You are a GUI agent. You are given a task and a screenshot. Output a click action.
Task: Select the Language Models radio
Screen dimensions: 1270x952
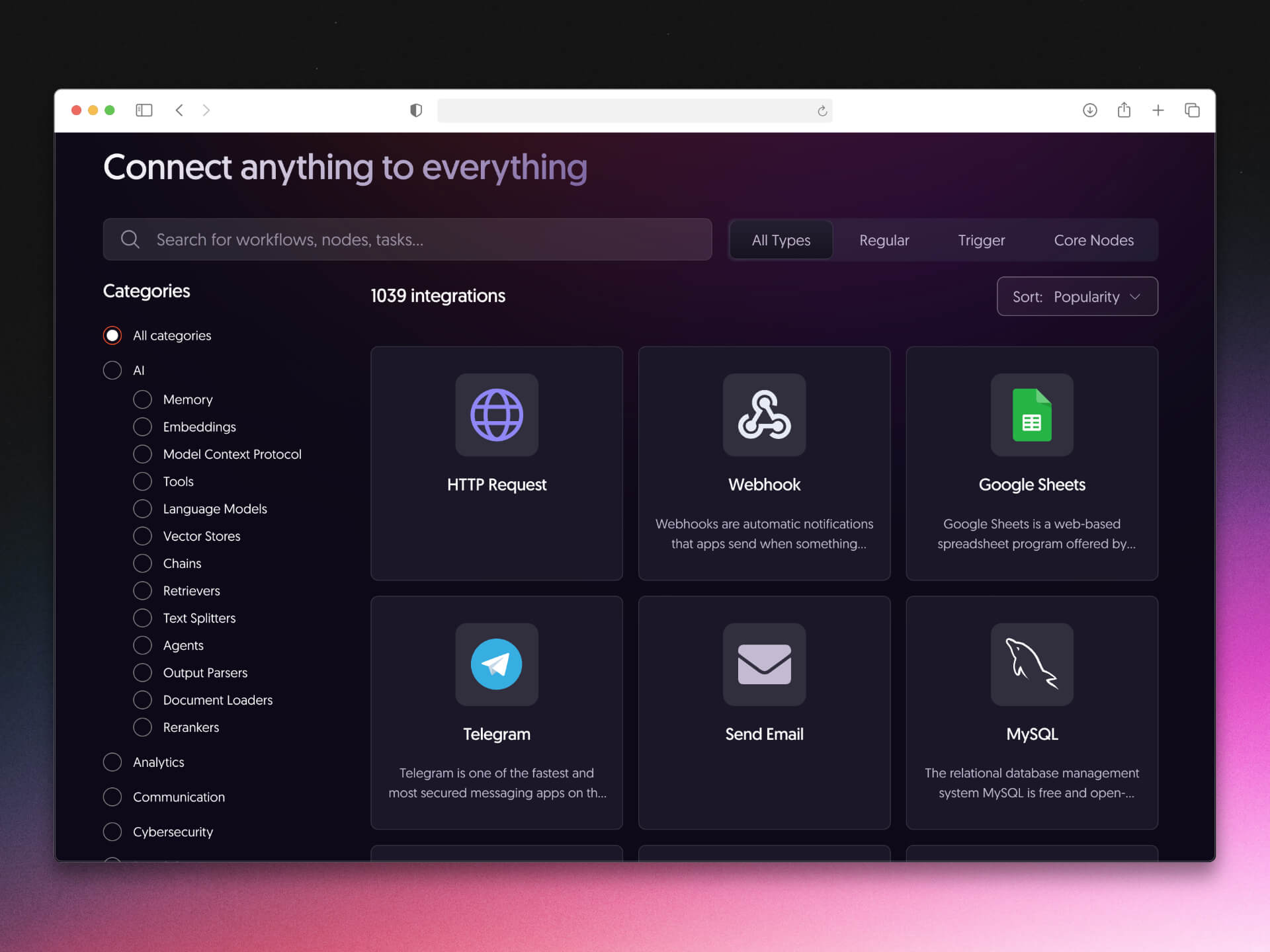142,508
